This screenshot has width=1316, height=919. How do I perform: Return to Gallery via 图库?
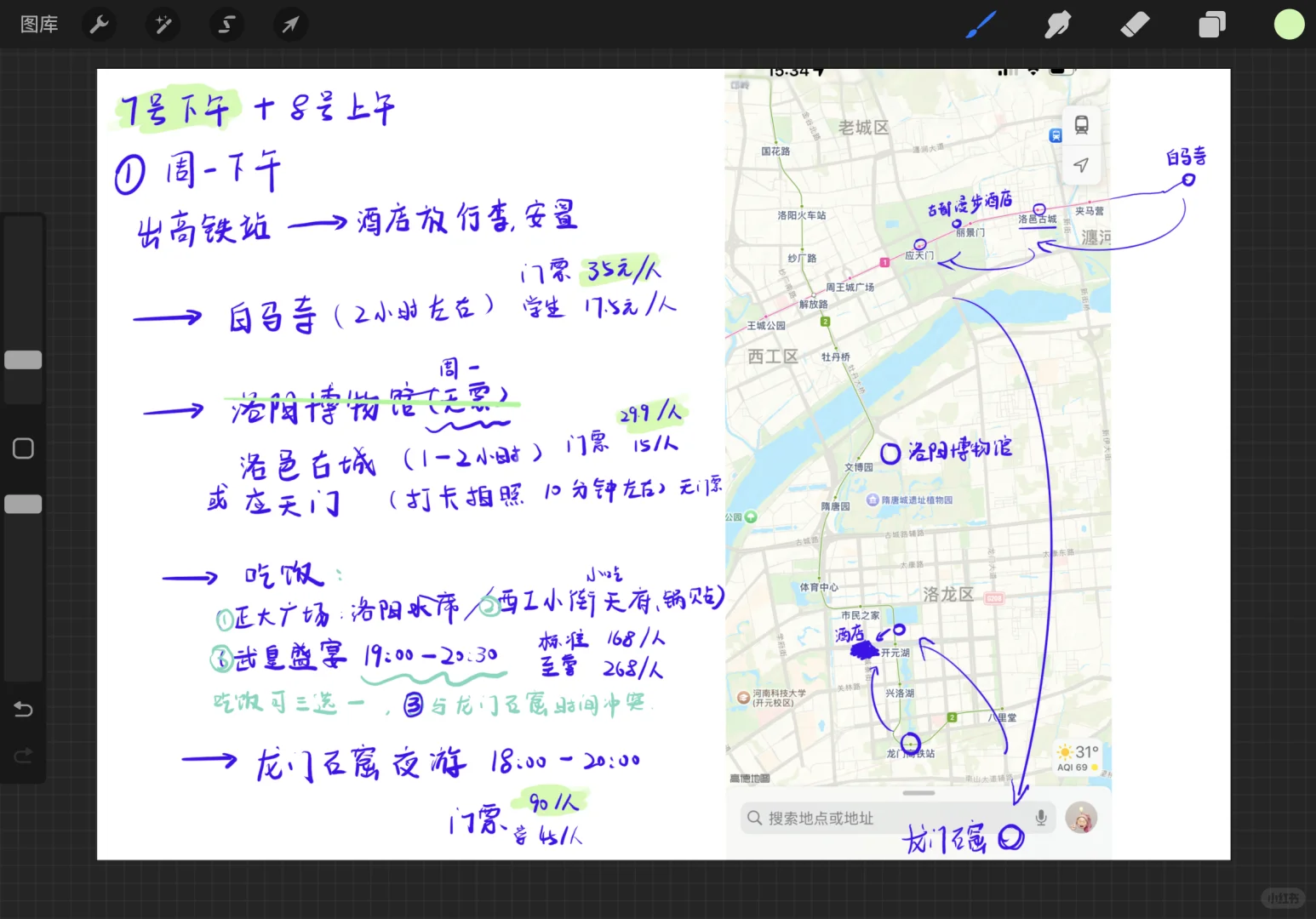click(38, 24)
